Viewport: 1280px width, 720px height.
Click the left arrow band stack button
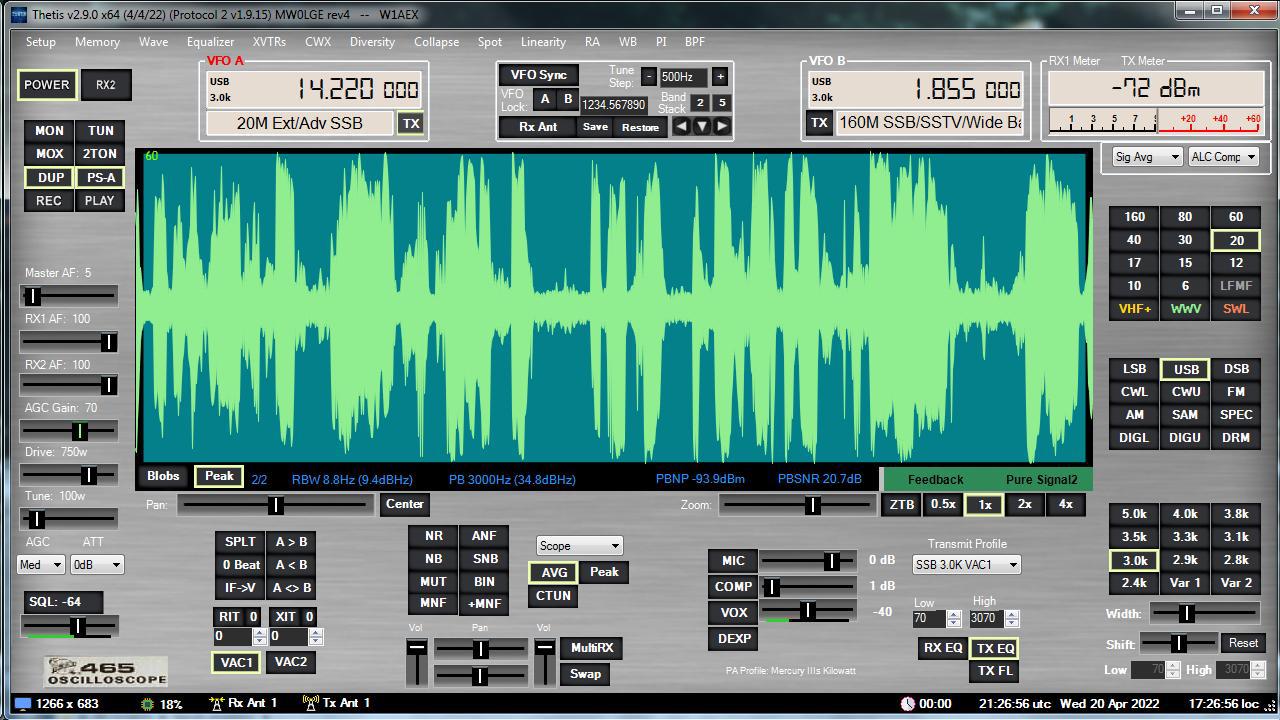(x=681, y=126)
